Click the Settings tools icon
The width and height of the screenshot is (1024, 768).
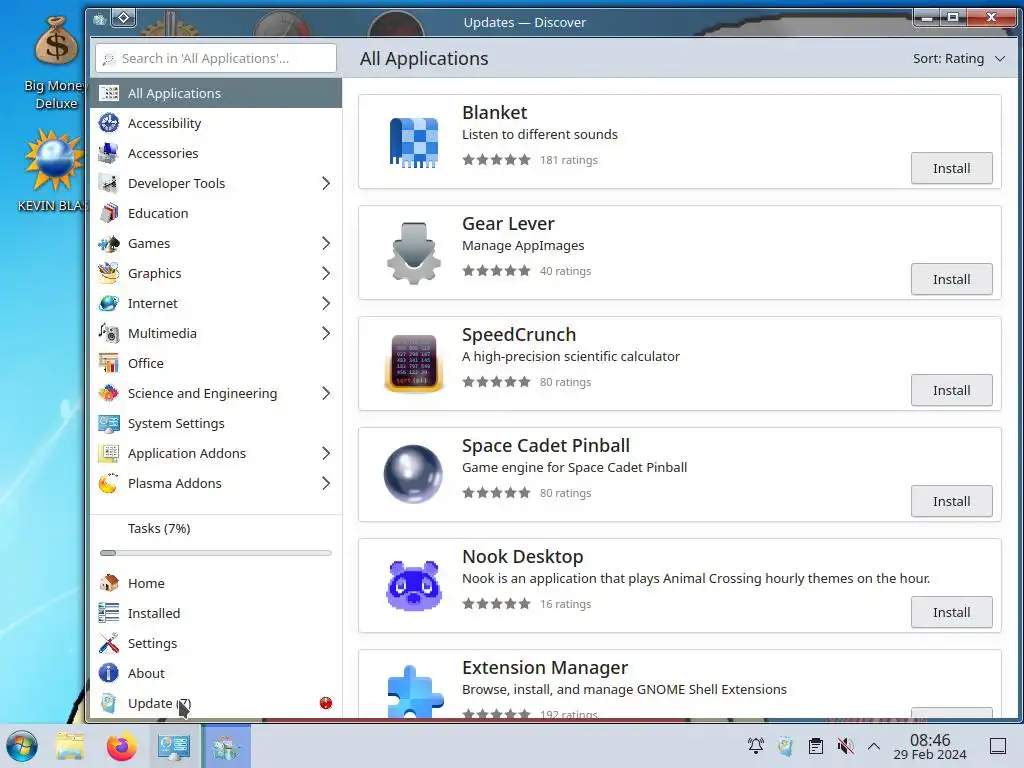click(x=108, y=643)
